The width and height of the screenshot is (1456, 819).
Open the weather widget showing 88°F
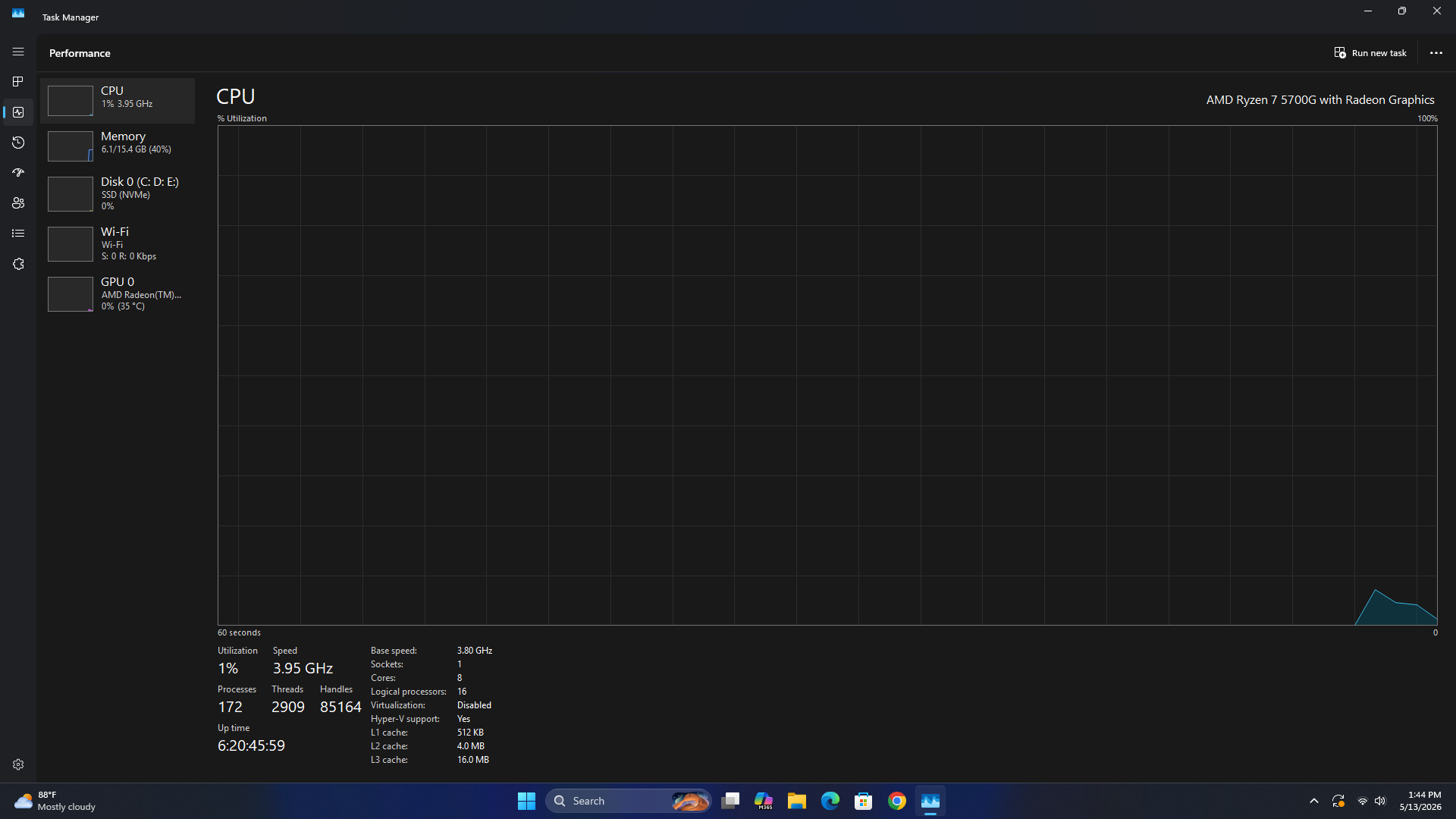[55, 801]
